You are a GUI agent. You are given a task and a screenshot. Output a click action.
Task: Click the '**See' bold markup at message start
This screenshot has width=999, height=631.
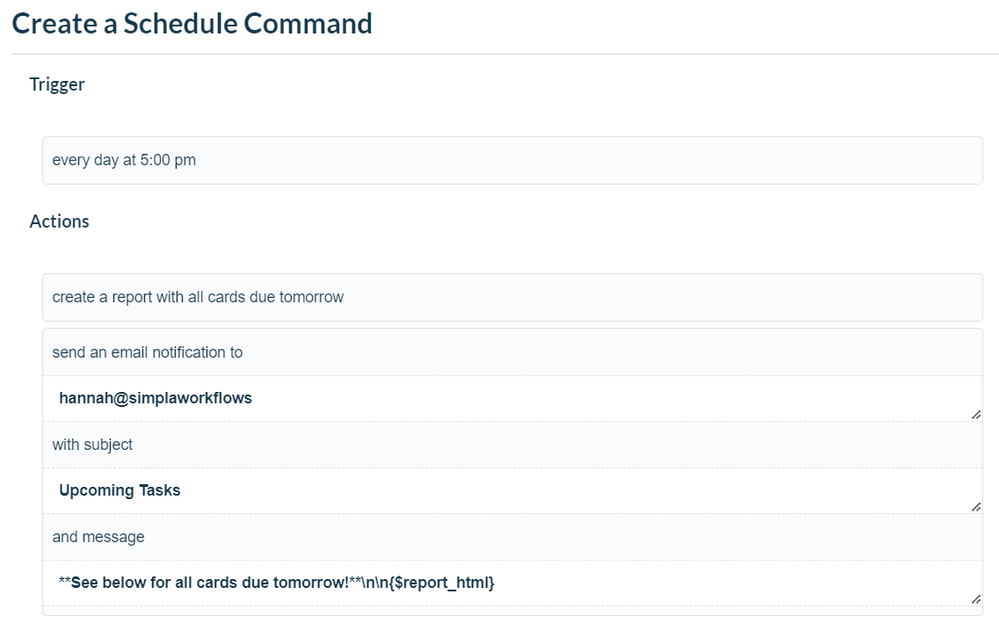pos(78,583)
